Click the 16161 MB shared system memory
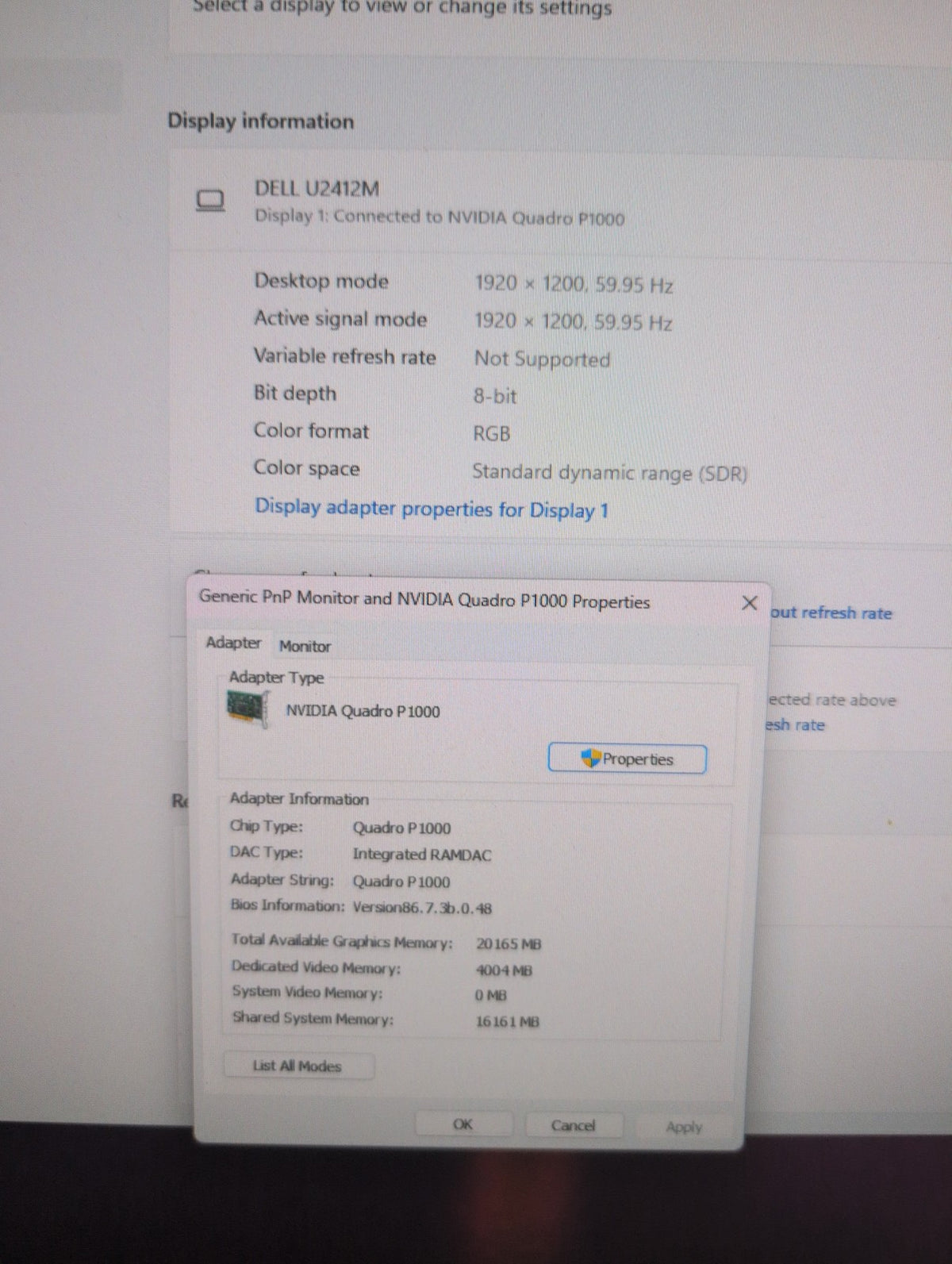Viewport: 952px width, 1264px height. coord(508,1021)
